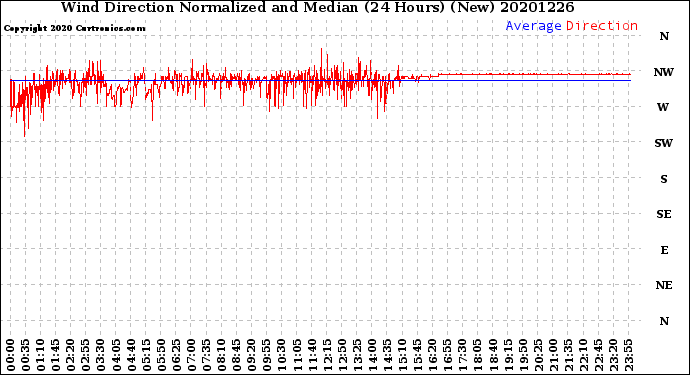The image size is (690, 375).
Task: Click the 18:05 time label
Action: (x=477, y=355)
